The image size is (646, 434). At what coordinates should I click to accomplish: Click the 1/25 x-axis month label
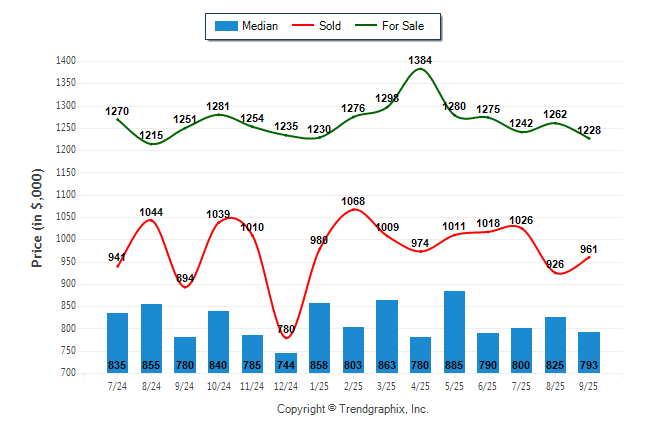319,385
